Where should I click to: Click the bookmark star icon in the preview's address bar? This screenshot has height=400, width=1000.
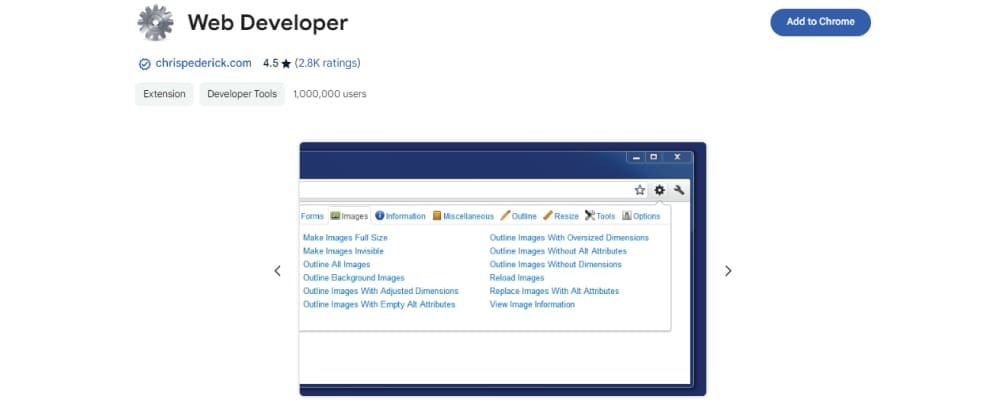tap(639, 190)
